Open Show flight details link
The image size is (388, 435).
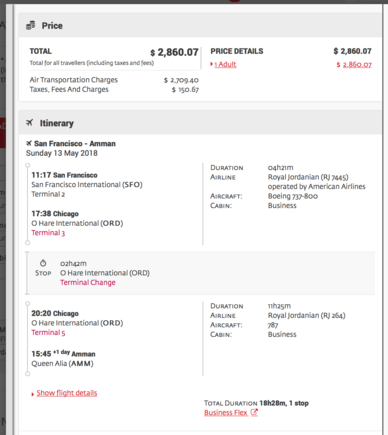[x=67, y=393]
